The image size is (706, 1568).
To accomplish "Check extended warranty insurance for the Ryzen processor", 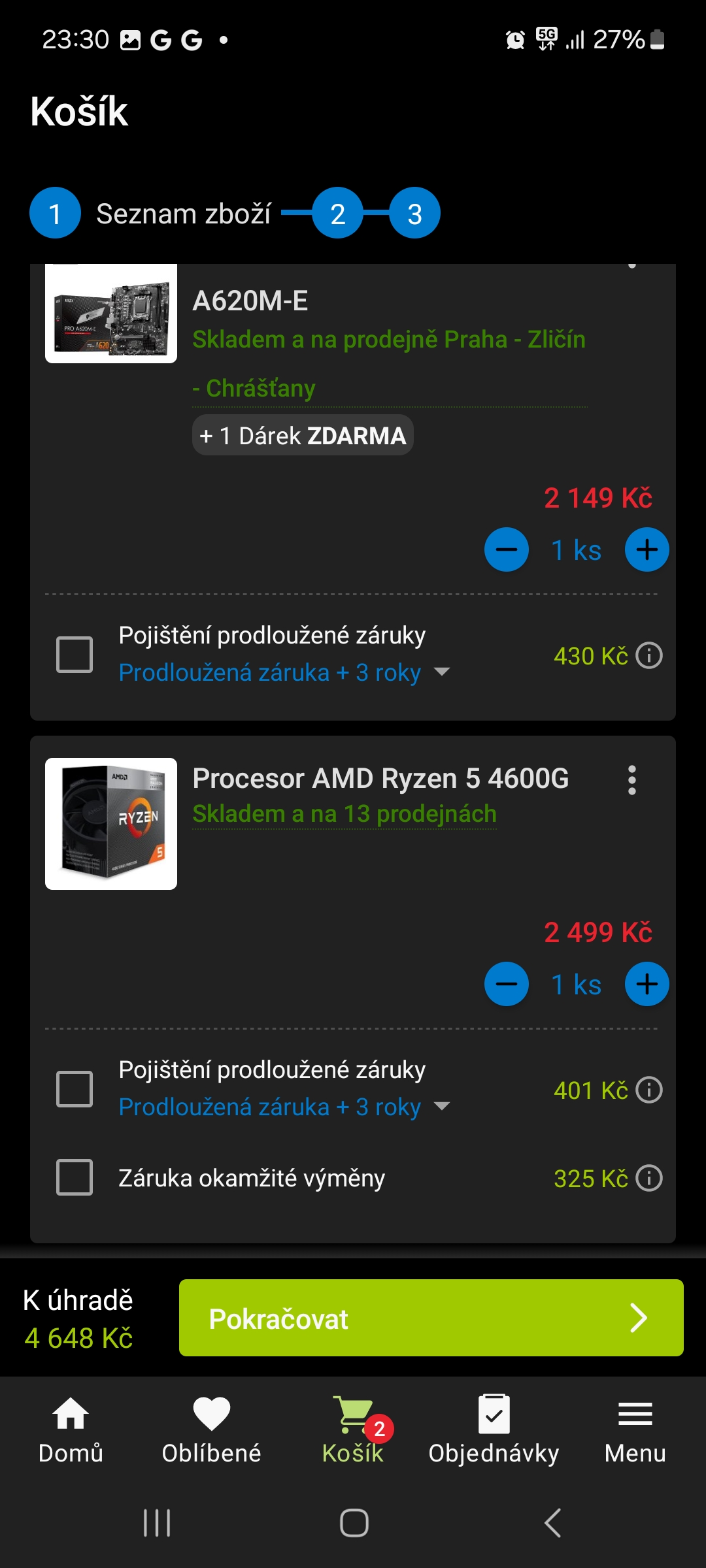I will click(x=75, y=1089).
